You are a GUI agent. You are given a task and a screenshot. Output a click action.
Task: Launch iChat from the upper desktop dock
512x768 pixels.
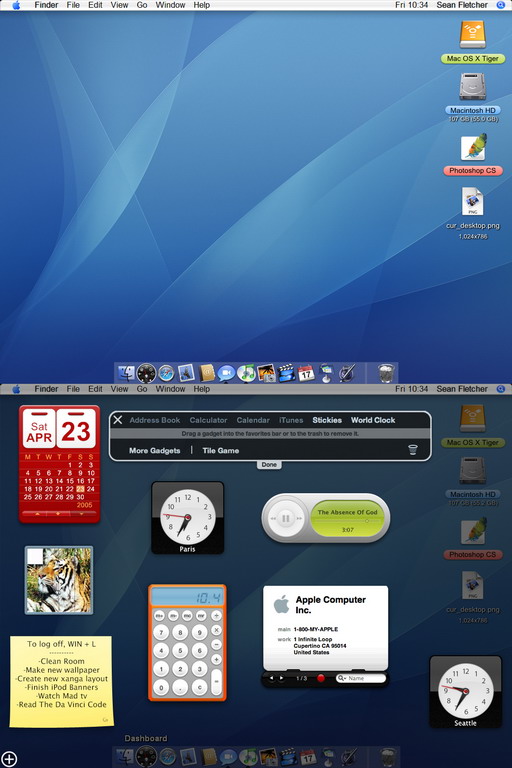pos(226,373)
